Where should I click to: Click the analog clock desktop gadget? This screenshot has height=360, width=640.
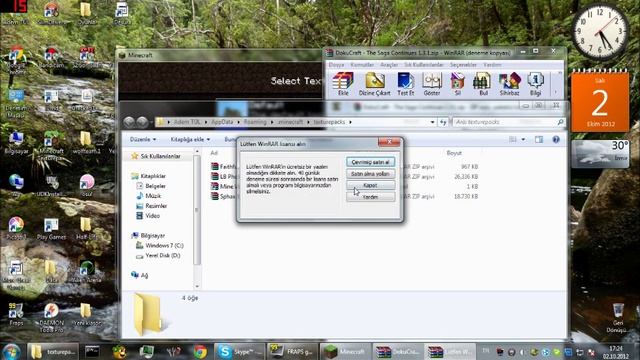pyautogui.click(x=600, y=32)
